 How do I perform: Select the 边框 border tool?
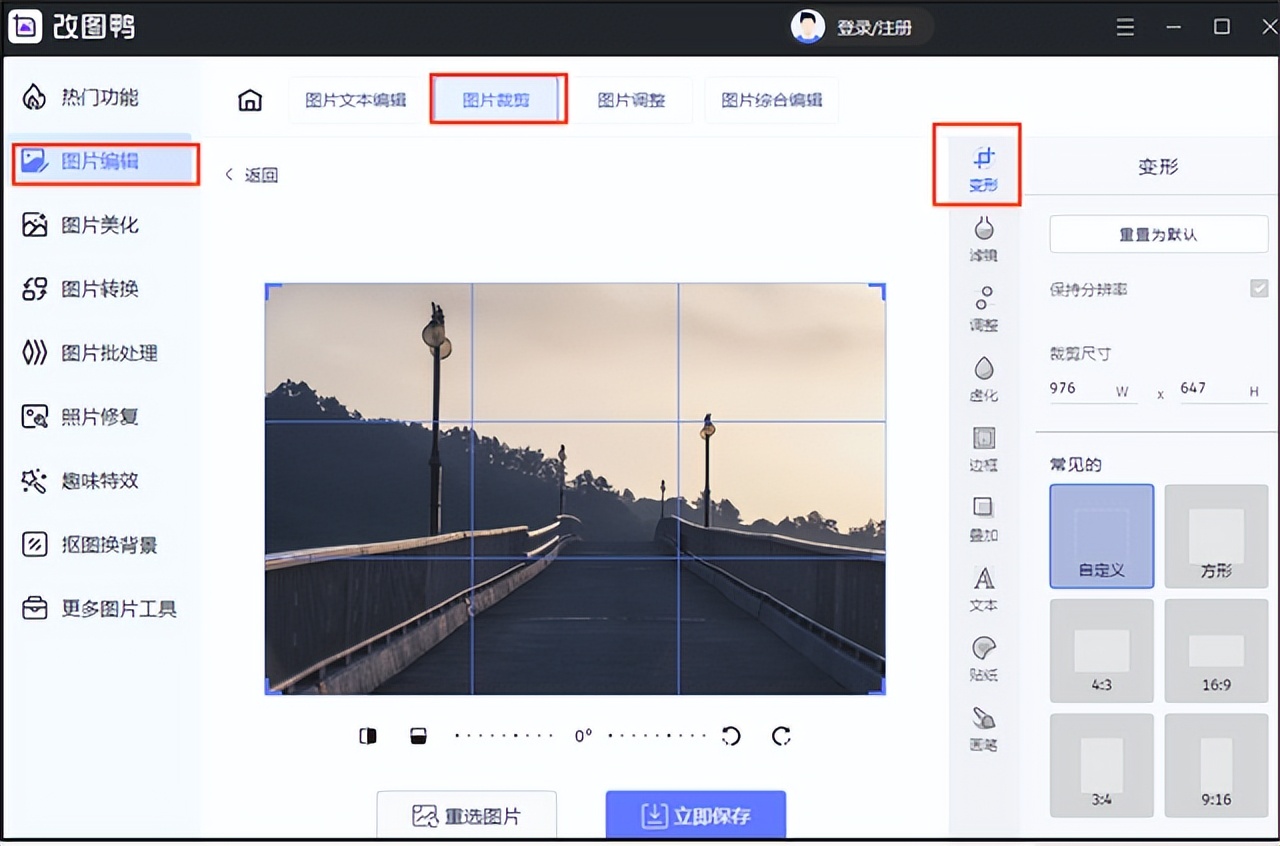point(983,448)
